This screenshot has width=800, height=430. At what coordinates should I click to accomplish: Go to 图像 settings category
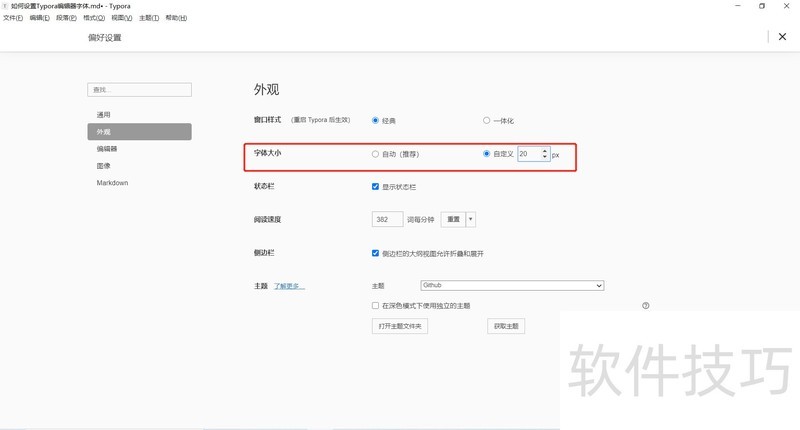pyautogui.click(x=139, y=166)
